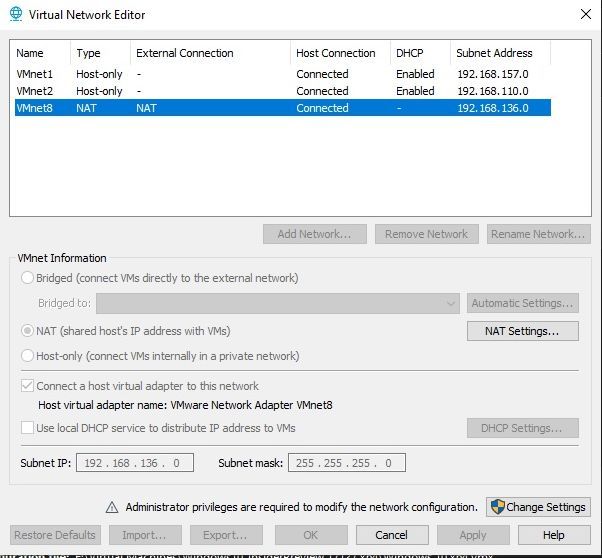Open DHCP Settings dialog
Screen dimensions: 602x558
(523, 428)
